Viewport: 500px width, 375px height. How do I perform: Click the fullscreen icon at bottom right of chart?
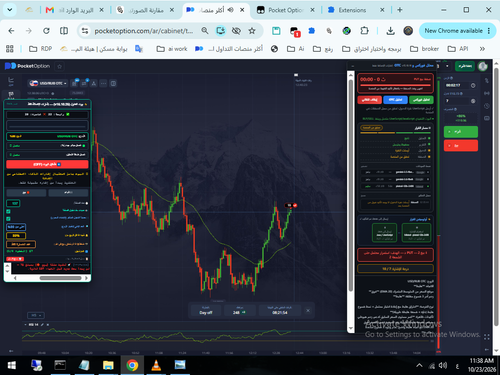[x=487, y=337]
